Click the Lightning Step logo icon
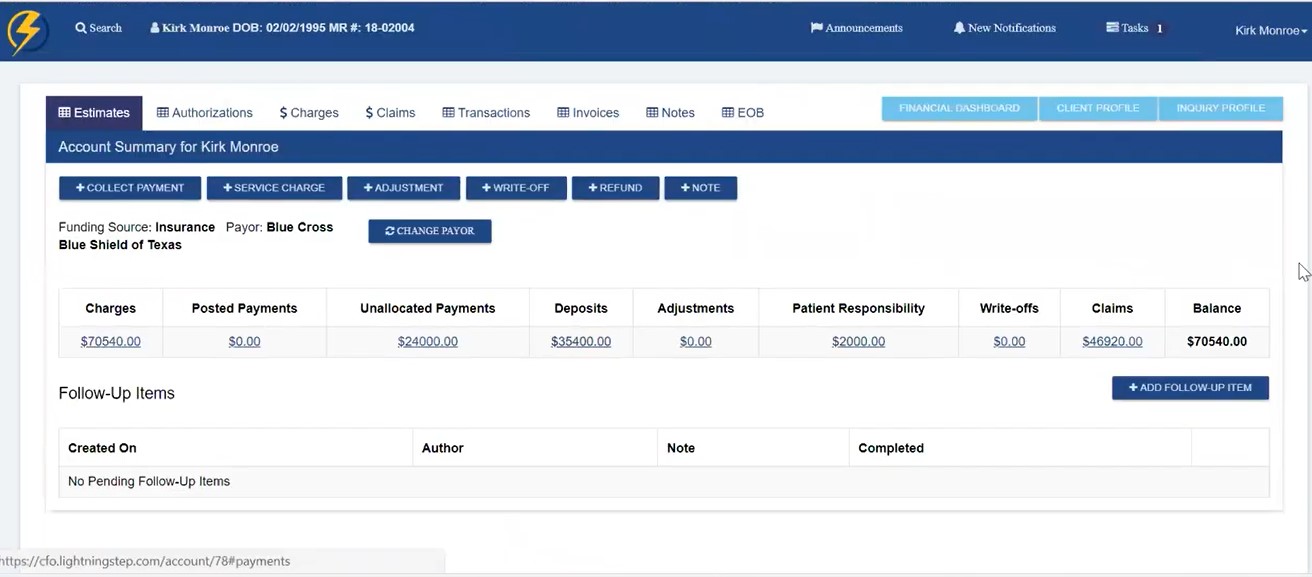 [26, 31]
